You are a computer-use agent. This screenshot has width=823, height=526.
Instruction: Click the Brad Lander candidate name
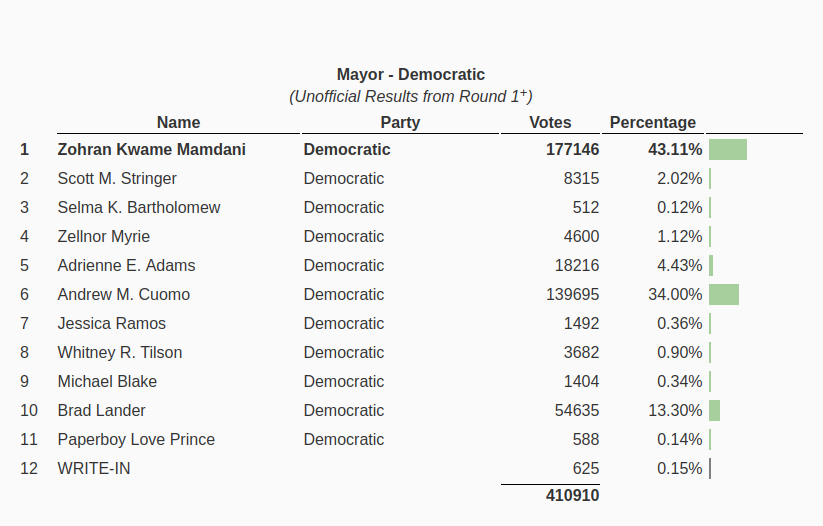tap(101, 411)
